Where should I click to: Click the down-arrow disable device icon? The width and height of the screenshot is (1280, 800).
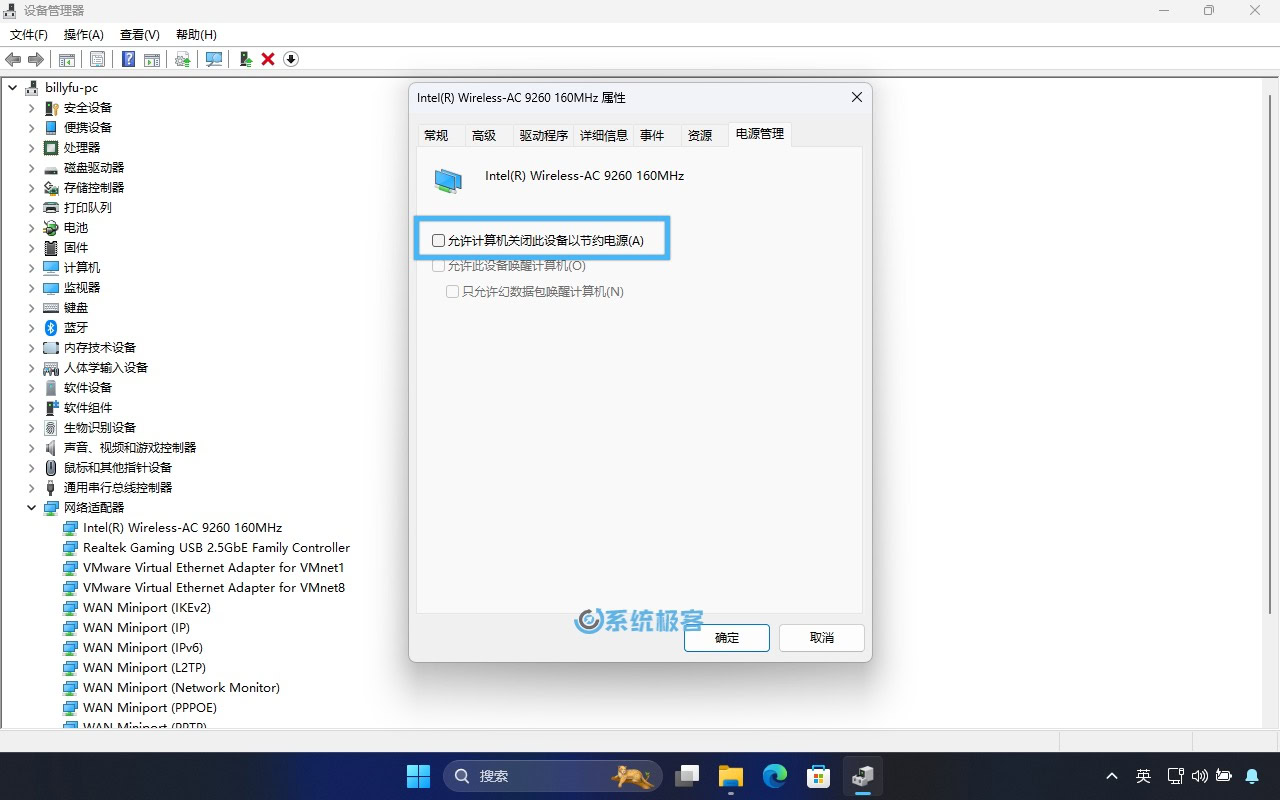(x=291, y=59)
